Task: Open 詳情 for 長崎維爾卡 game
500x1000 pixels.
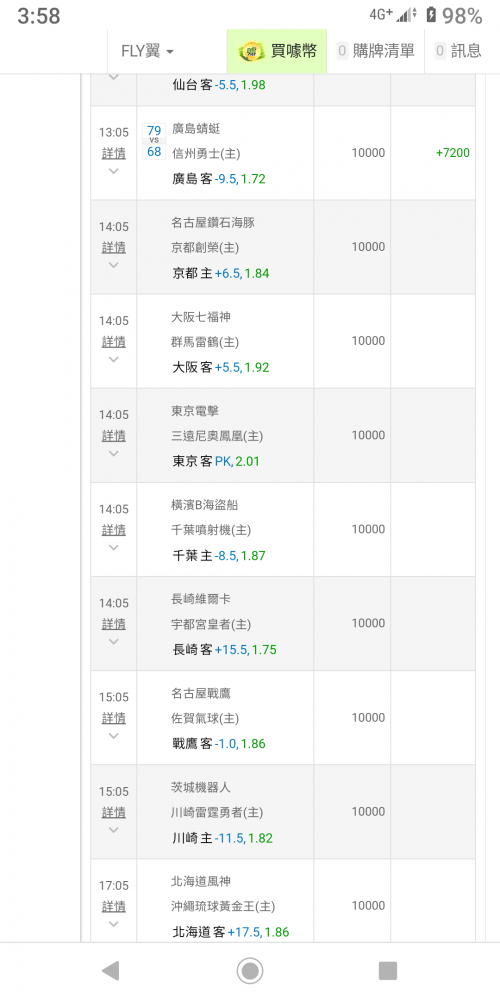Action: click(x=114, y=623)
